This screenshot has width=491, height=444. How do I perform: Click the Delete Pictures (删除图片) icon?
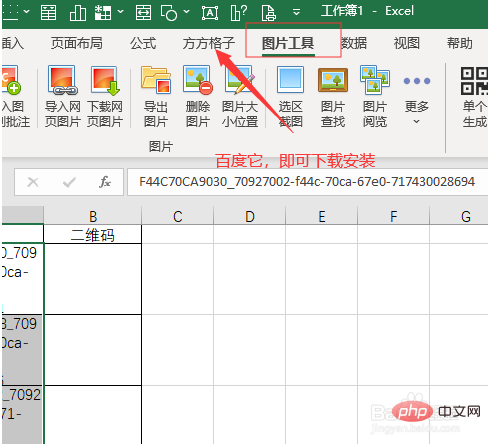point(198,80)
